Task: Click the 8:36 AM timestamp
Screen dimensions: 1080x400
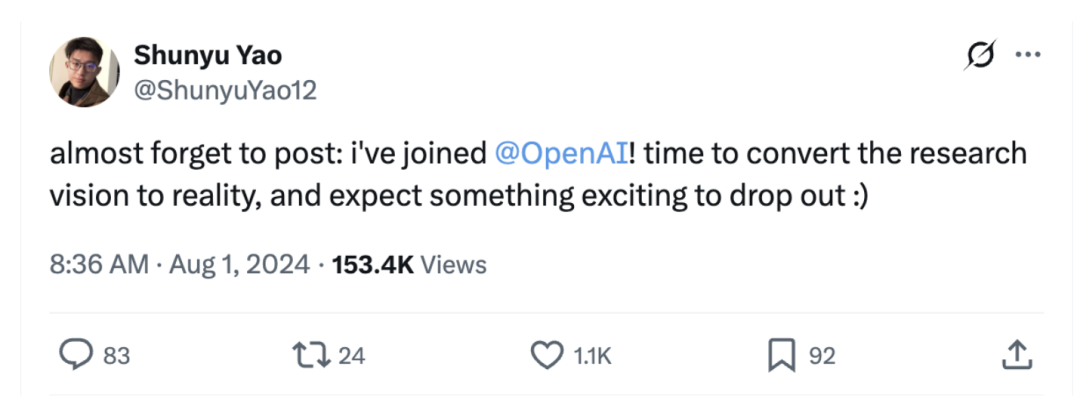Action: (x=96, y=264)
